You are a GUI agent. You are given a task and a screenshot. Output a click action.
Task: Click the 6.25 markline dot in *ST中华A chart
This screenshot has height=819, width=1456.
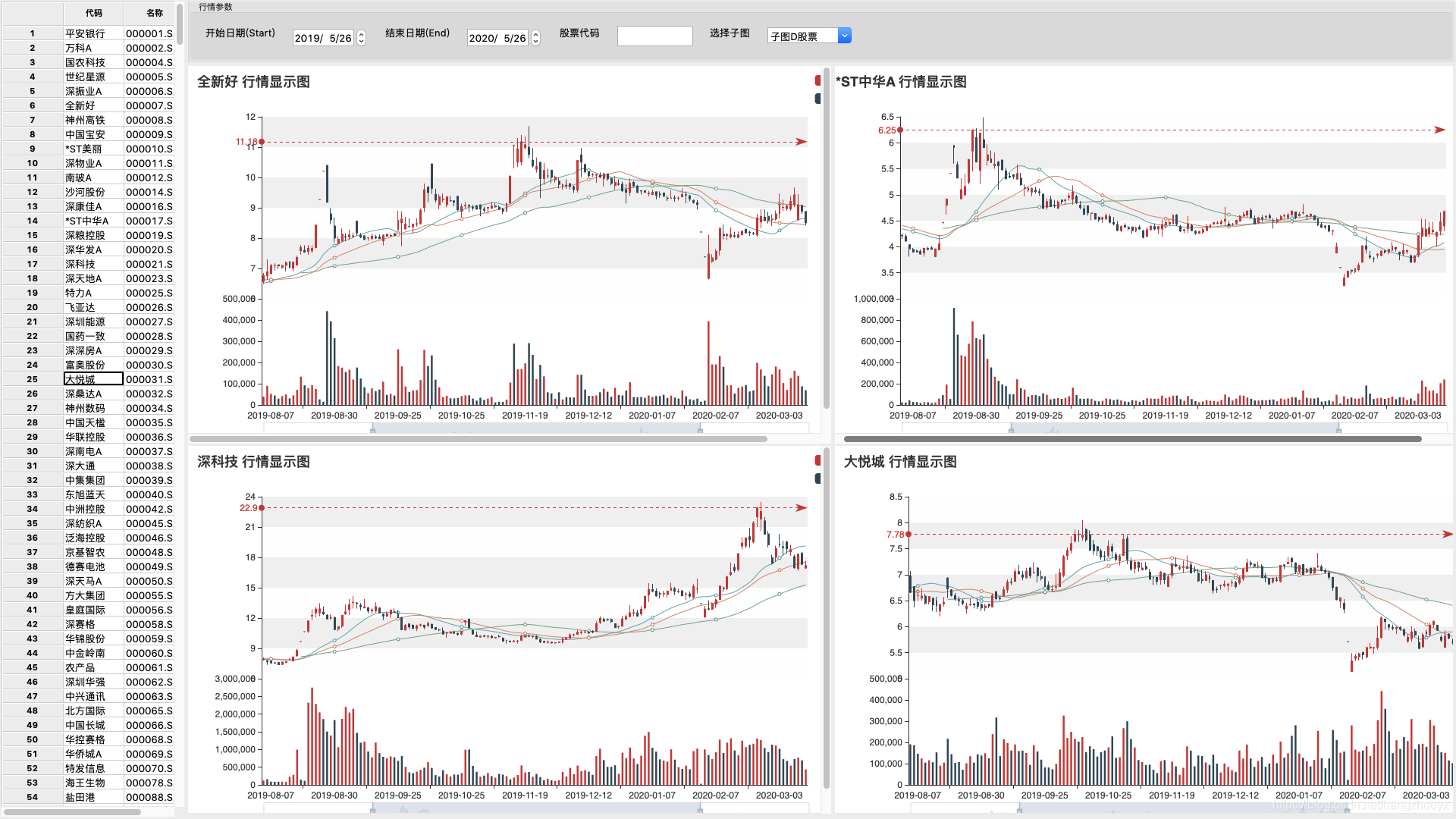(900, 130)
